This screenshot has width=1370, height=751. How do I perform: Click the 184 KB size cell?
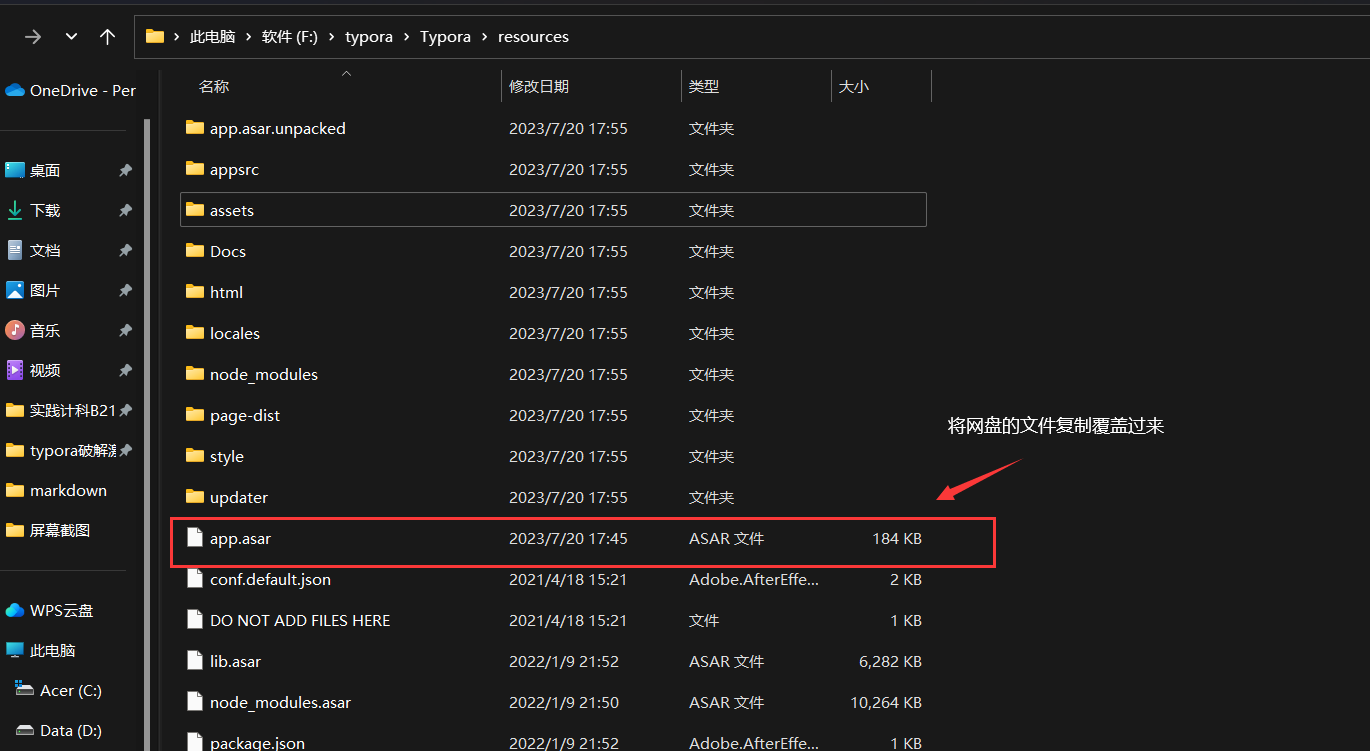click(x=897, y=538)
